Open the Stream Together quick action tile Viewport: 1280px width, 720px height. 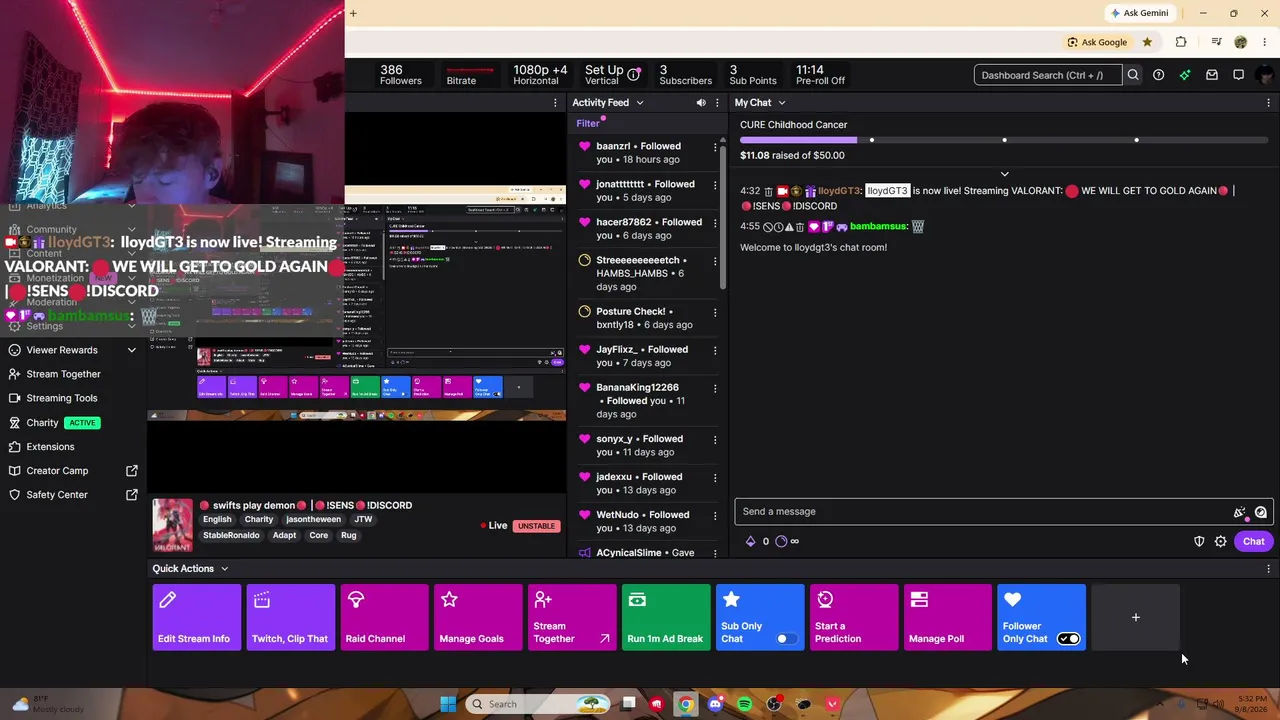coord(572,617)
